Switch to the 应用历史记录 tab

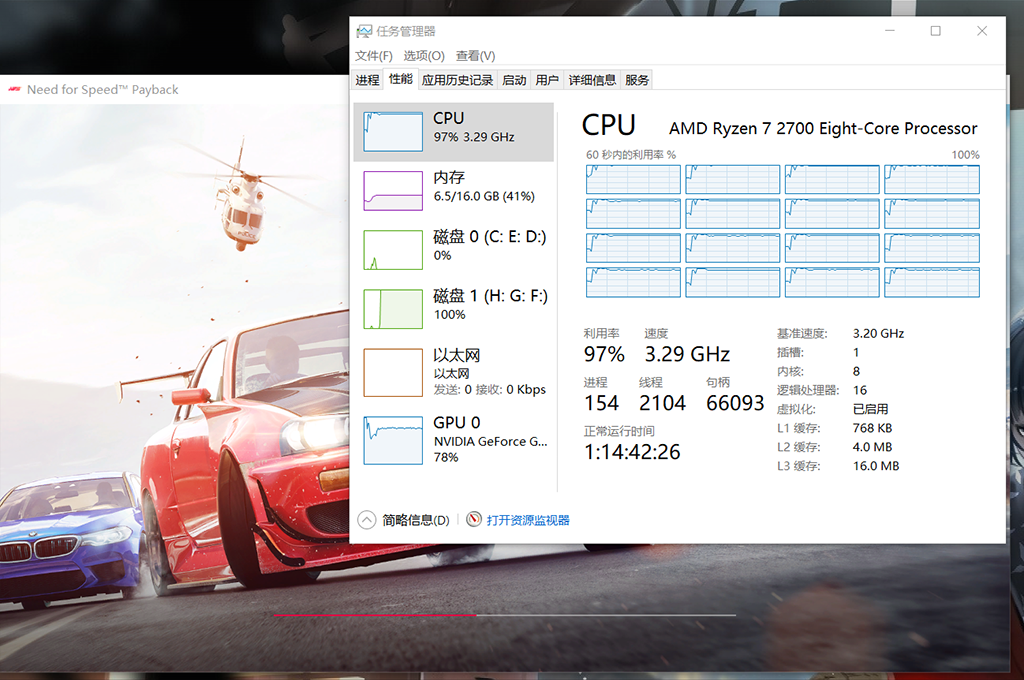(457, 80)
